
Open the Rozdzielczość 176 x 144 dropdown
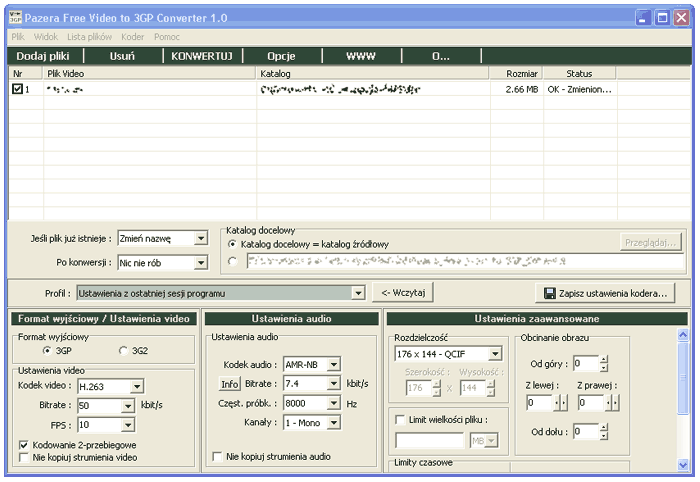coord(496,354)
